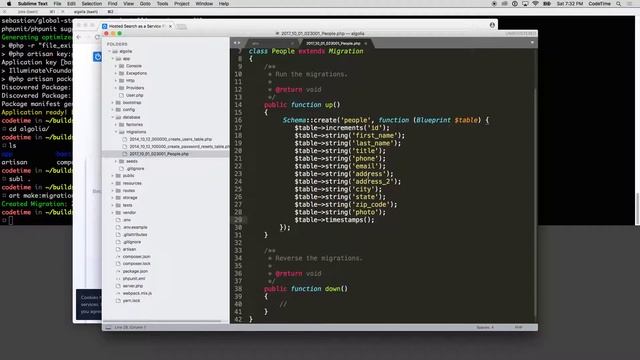The width and height of the screenshot is (640, 360).
Task: Close the People.php editor tab
Action: pos(366,43)
